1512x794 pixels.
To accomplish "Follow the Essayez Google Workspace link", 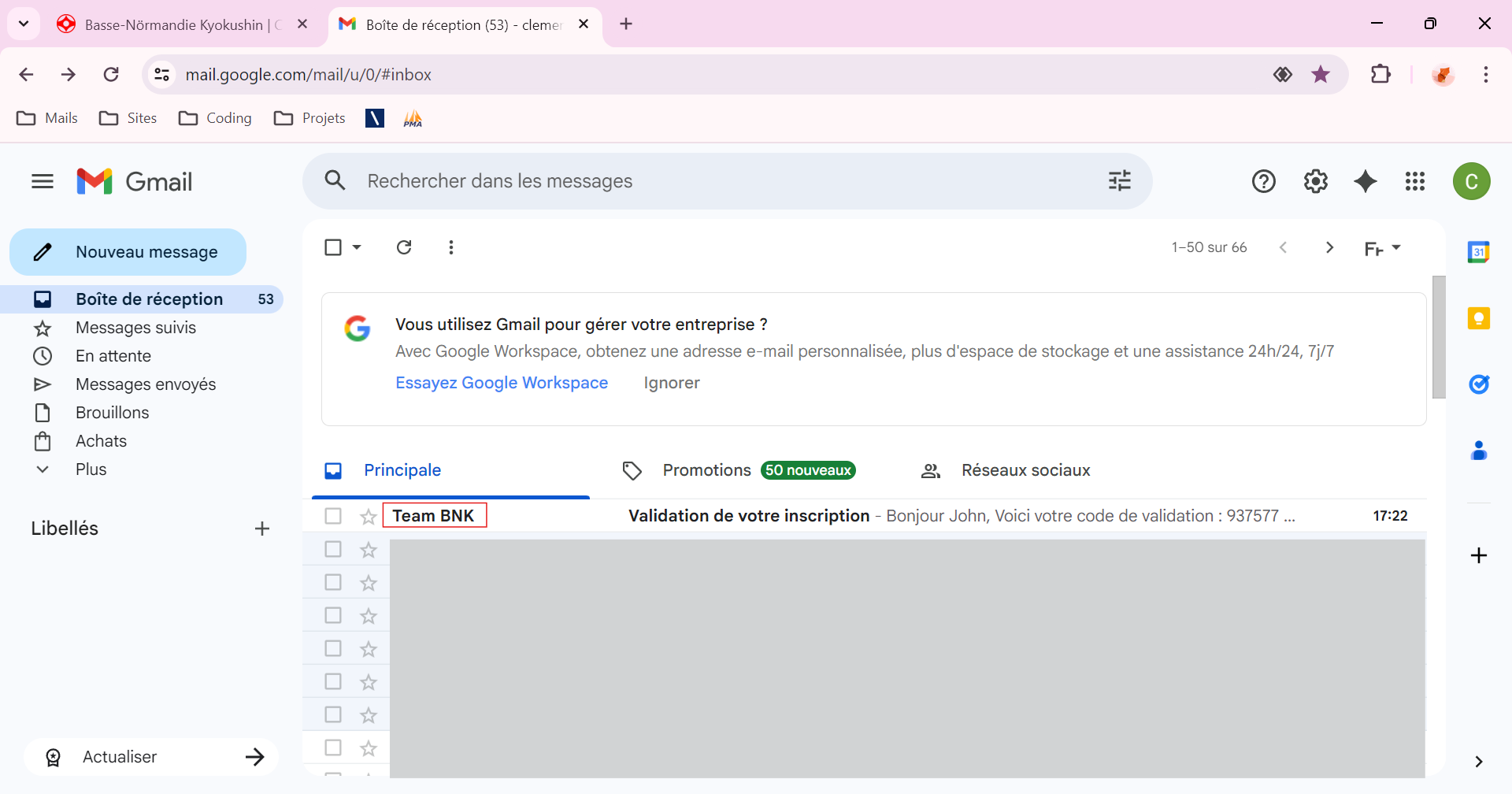I will [502, 383].
